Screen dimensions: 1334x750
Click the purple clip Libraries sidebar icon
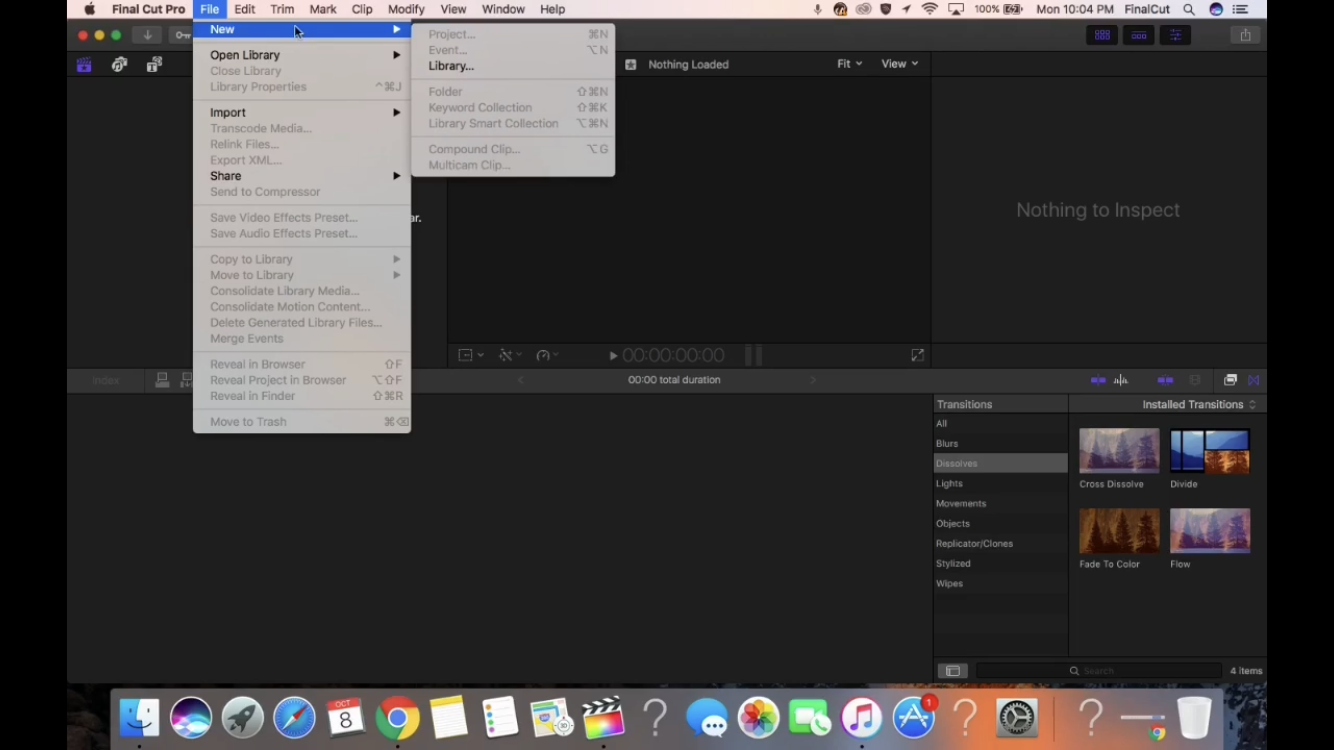pyautogui.click(x=84, y=64)
